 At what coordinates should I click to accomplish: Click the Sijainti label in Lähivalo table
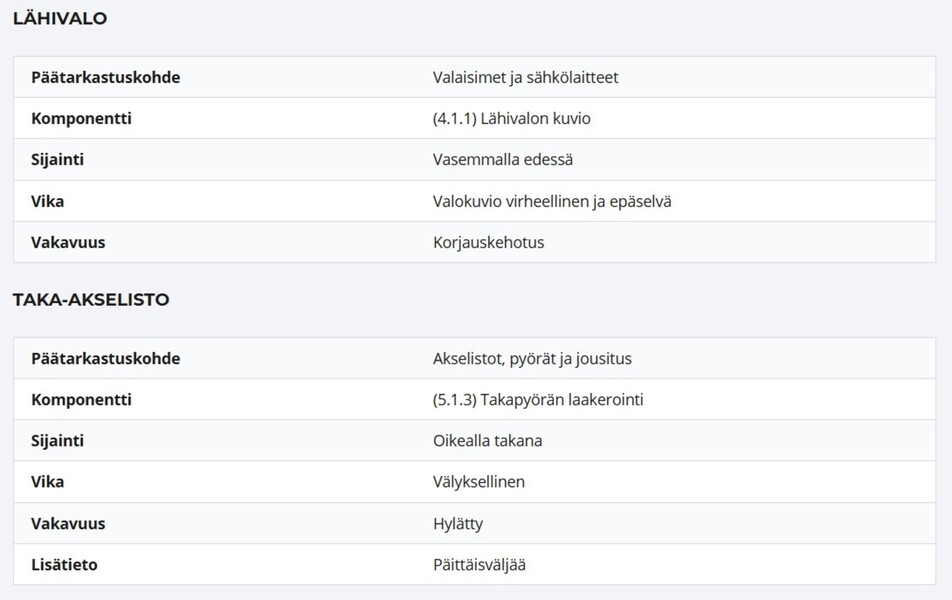[x=58, y=160]
